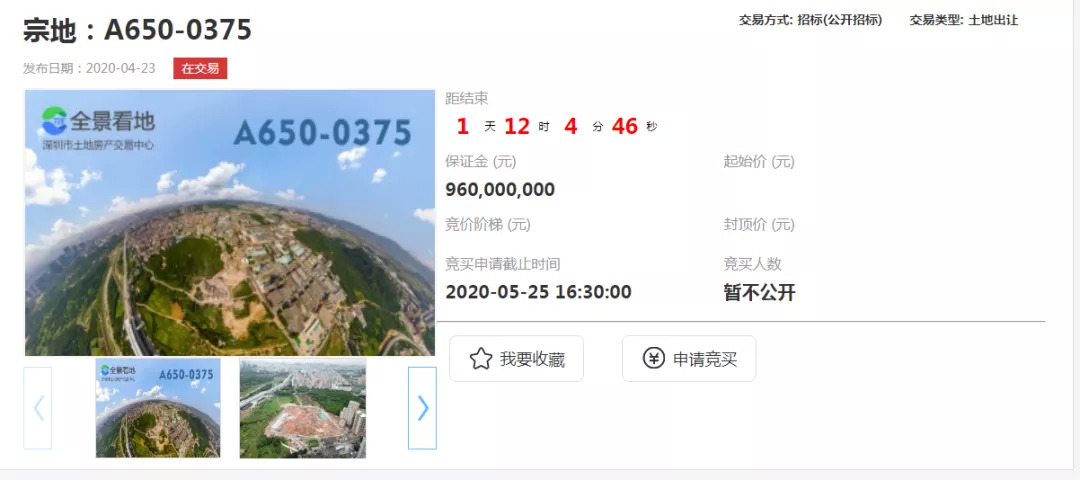Click the 宗地：A650-0375 title heading
Image resolution: width=1080 pixels, height=480 pixels.
point(137,30)
